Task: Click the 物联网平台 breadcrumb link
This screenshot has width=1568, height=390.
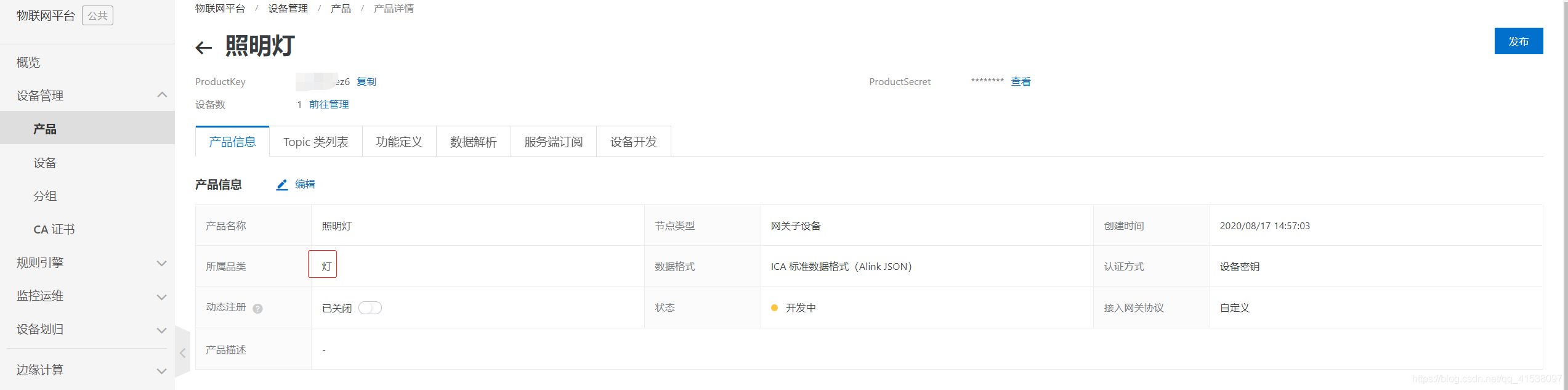Action: (220, 9)
